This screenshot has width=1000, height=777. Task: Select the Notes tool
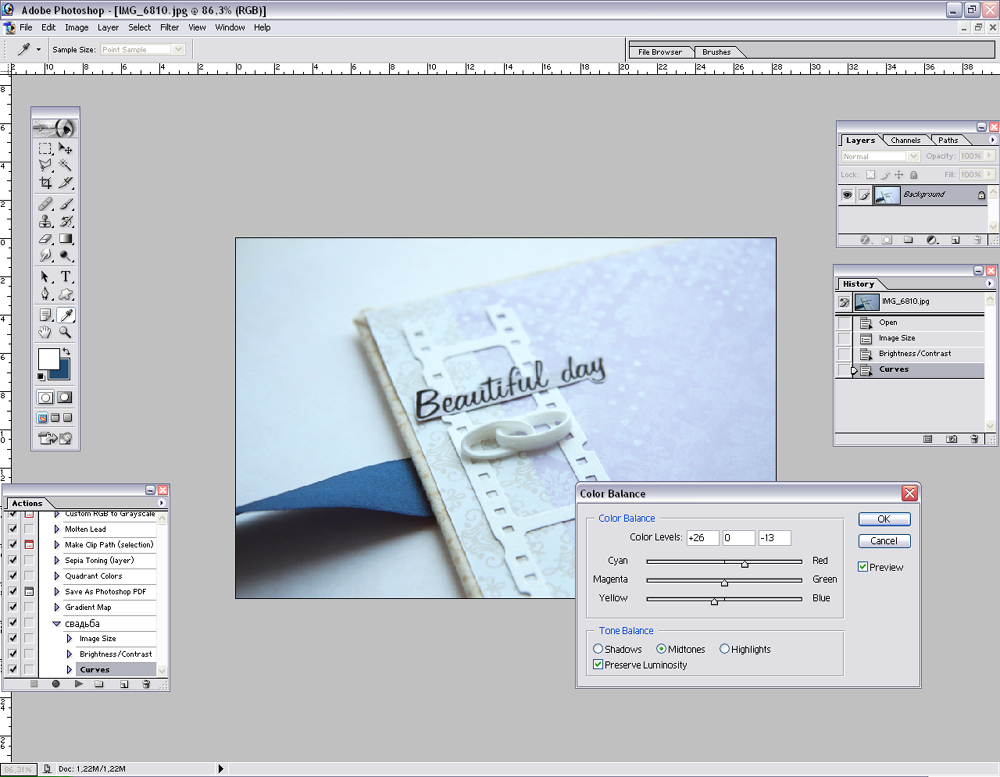45,315
